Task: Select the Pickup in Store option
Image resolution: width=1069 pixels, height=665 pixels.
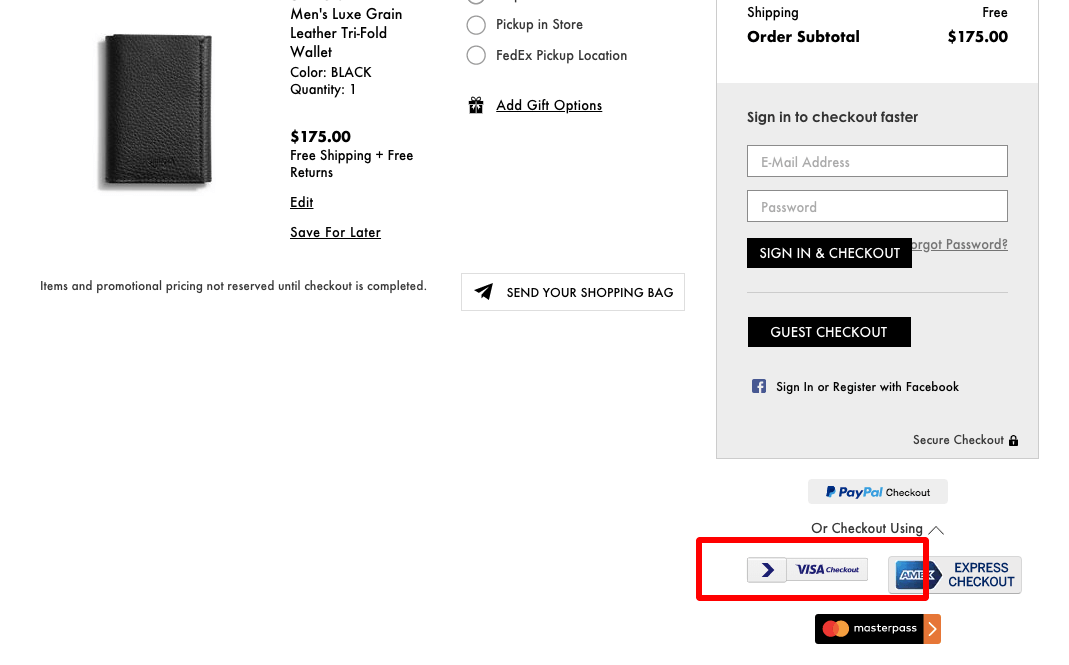Action: pos(477,25)
